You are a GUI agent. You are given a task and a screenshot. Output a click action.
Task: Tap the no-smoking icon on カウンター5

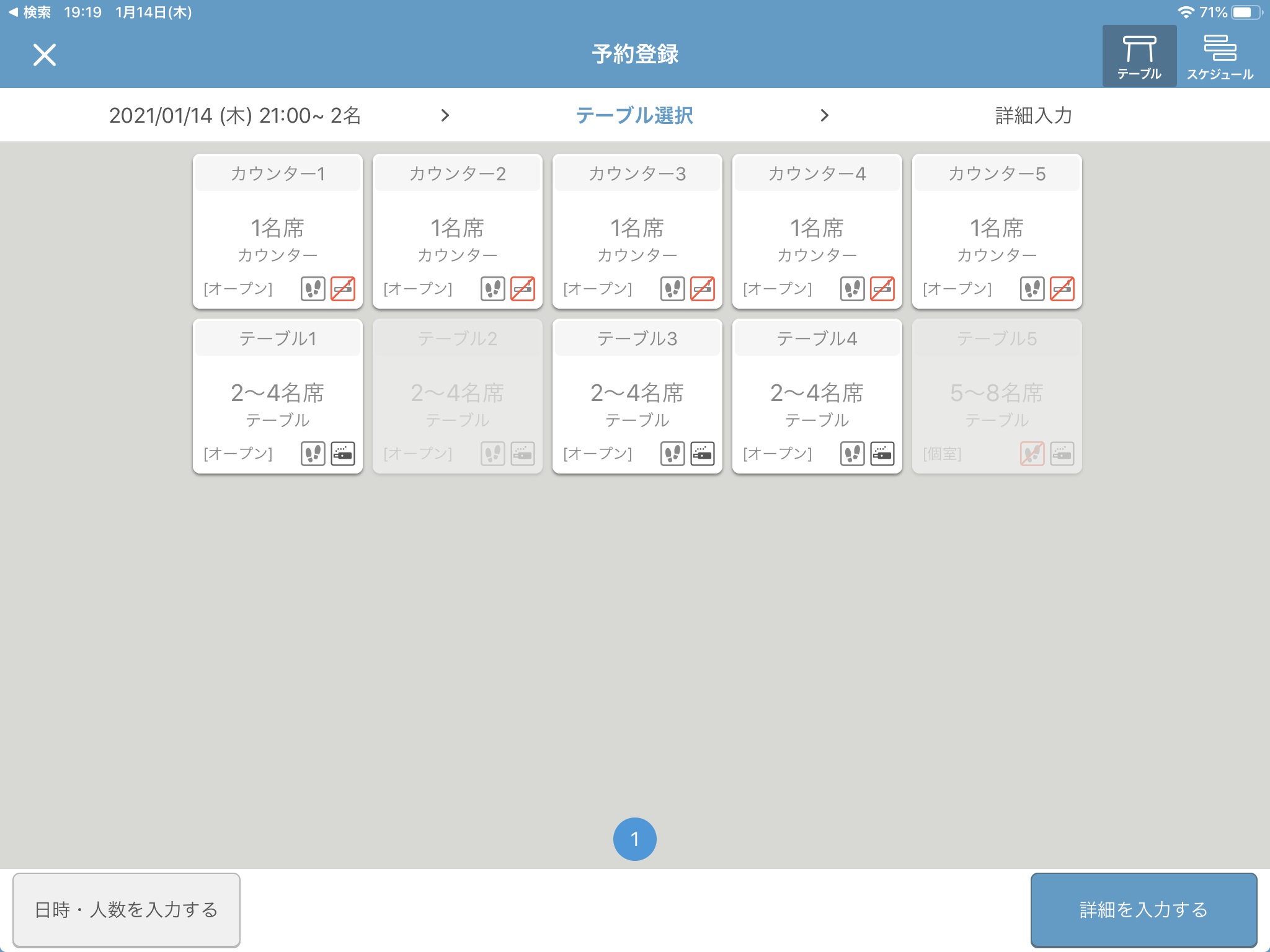1062,289
